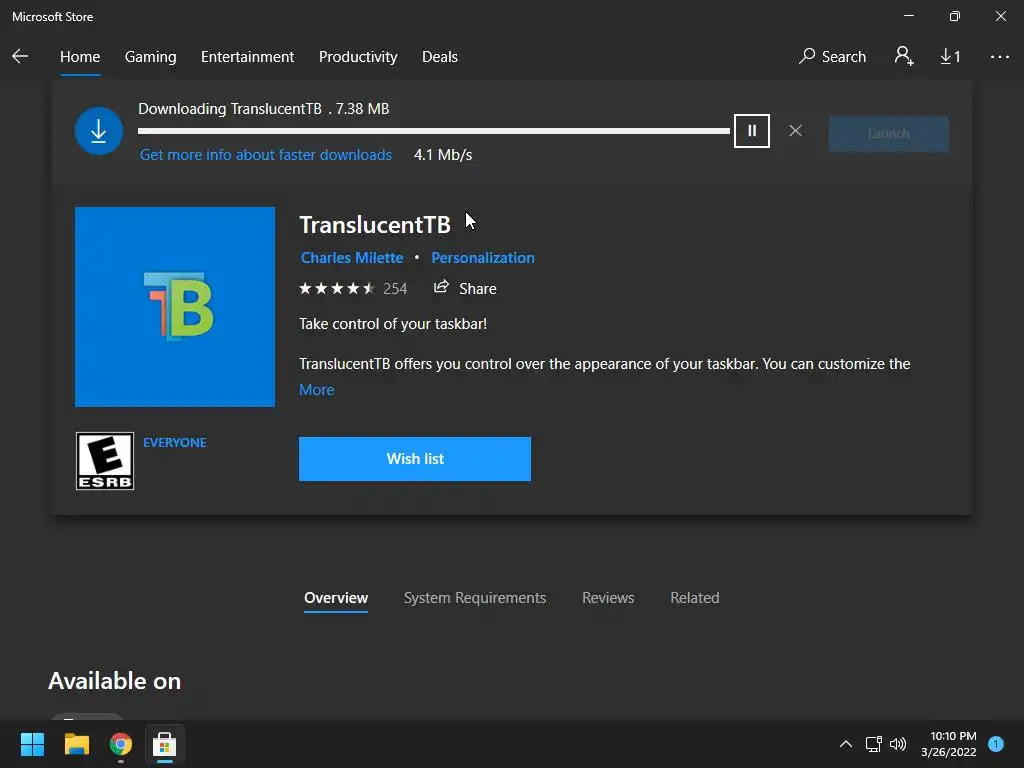Expand the description with More
Image resolution: width=1024 pixels, height=768 pixels.
pos(317,389)
